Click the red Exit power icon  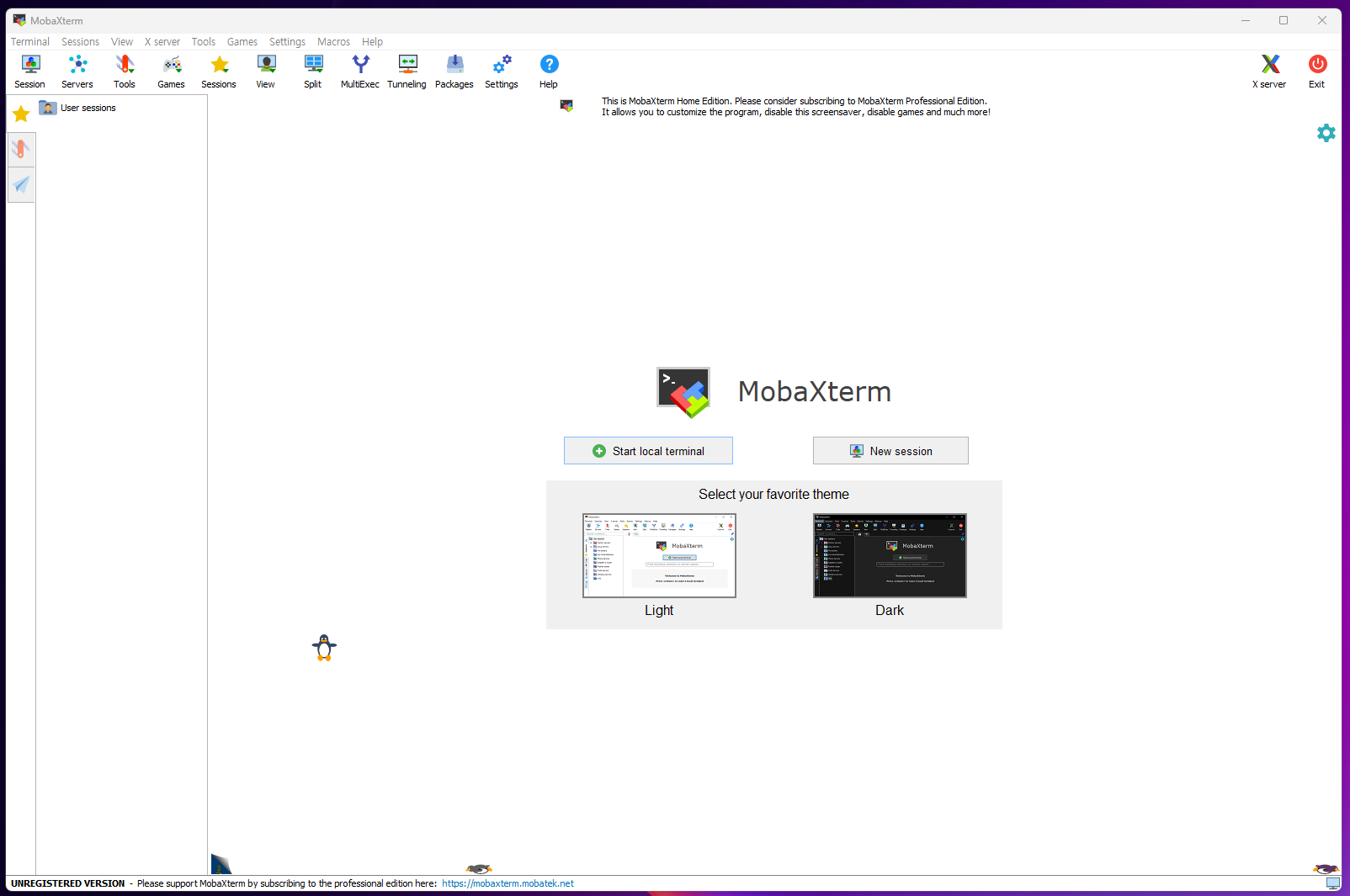click(1317, 72)
